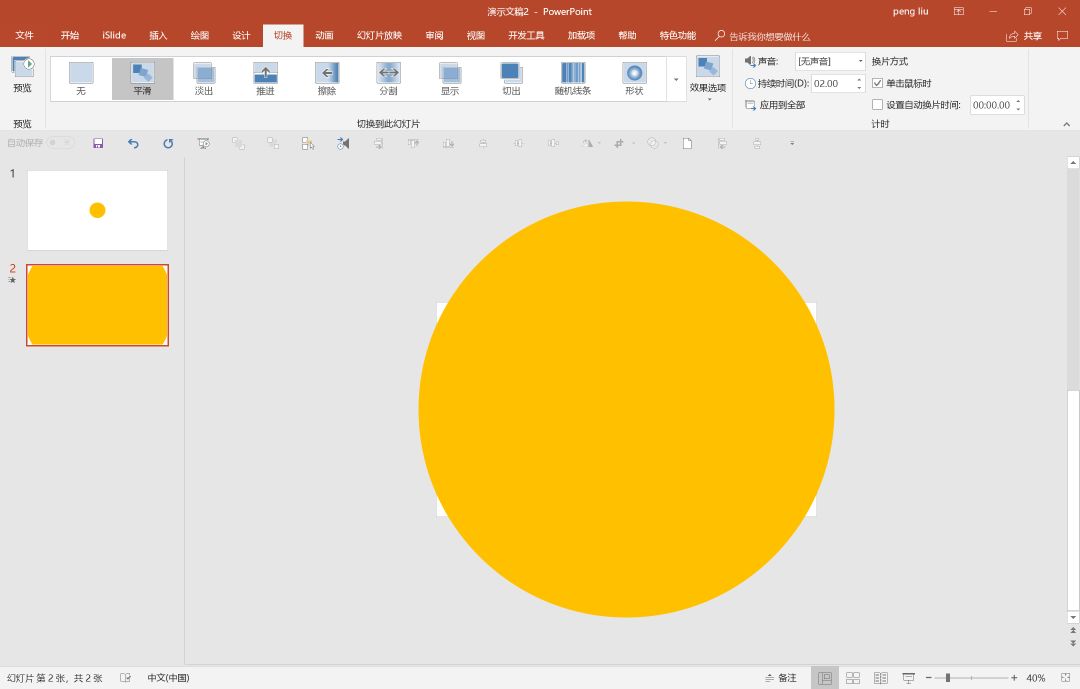Click the save icon in quick toolbar
The image size is (1080, 689).
point(98,143)
